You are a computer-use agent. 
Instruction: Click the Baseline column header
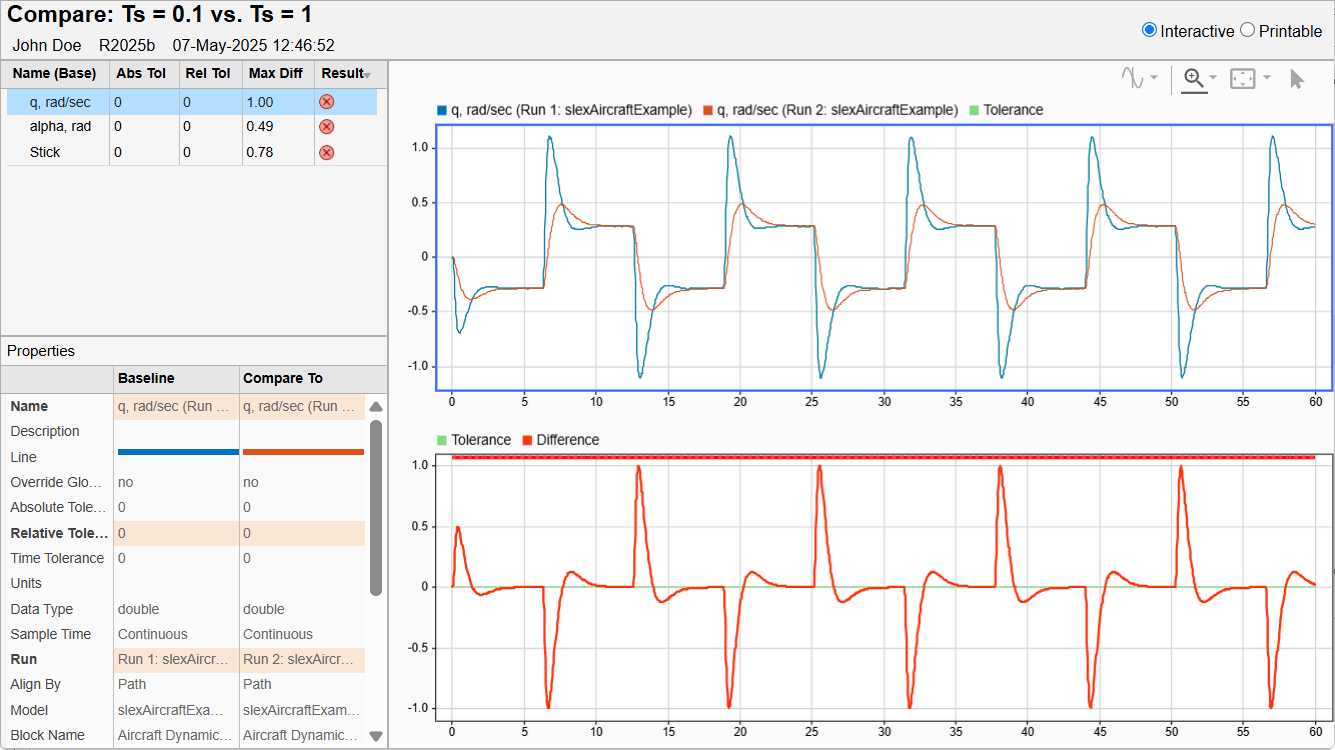(x=176, y=378)
